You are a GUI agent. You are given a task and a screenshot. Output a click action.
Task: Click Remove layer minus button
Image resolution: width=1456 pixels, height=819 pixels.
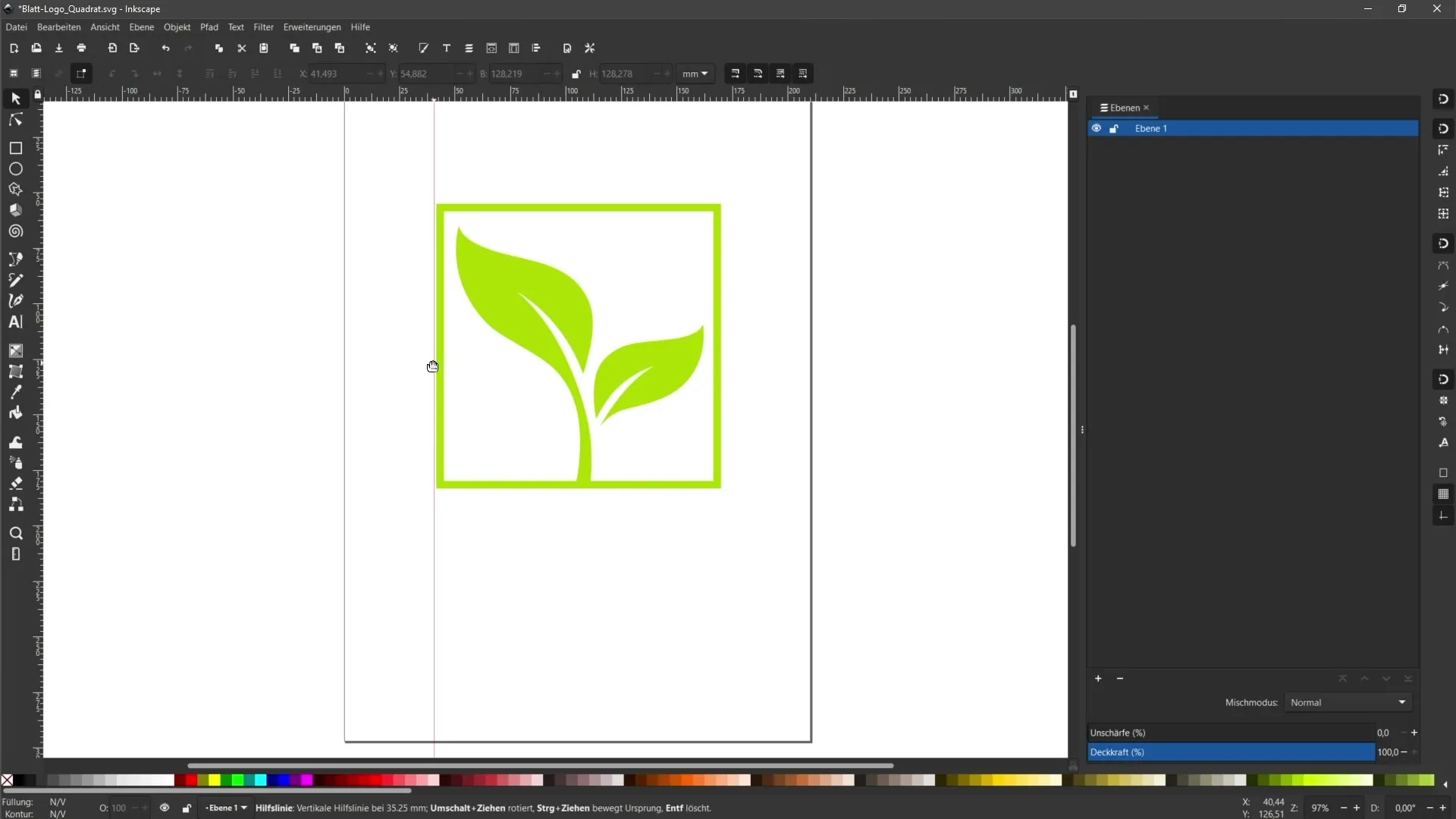tap(1119, 678)
